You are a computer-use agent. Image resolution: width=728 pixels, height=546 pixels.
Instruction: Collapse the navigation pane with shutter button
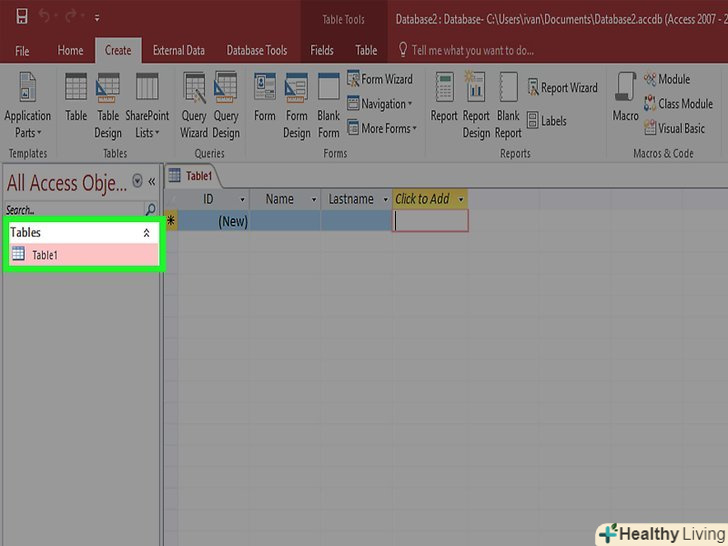tap(152, 181)
